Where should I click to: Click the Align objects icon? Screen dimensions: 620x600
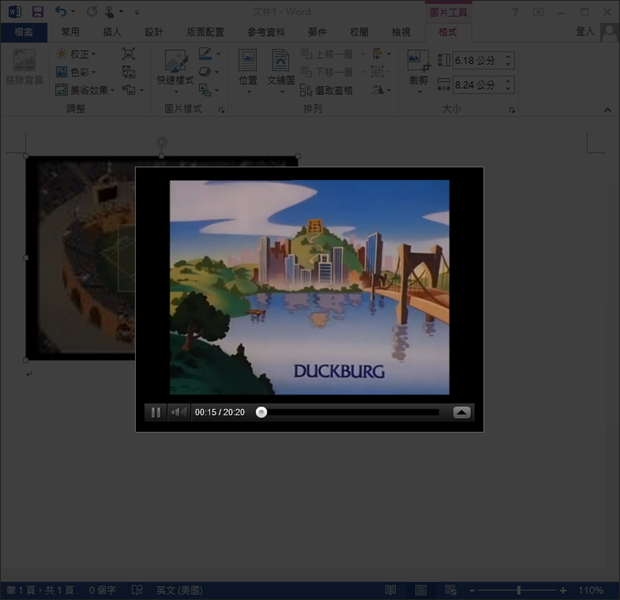(x=377, y=54)
